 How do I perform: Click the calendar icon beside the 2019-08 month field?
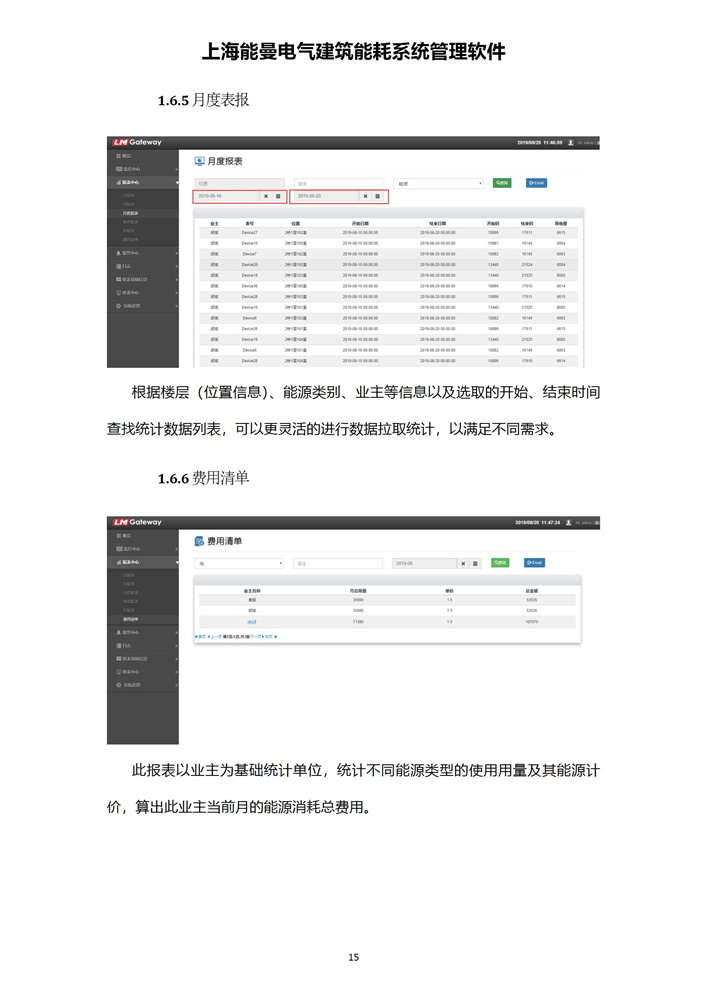pos(476,563)
